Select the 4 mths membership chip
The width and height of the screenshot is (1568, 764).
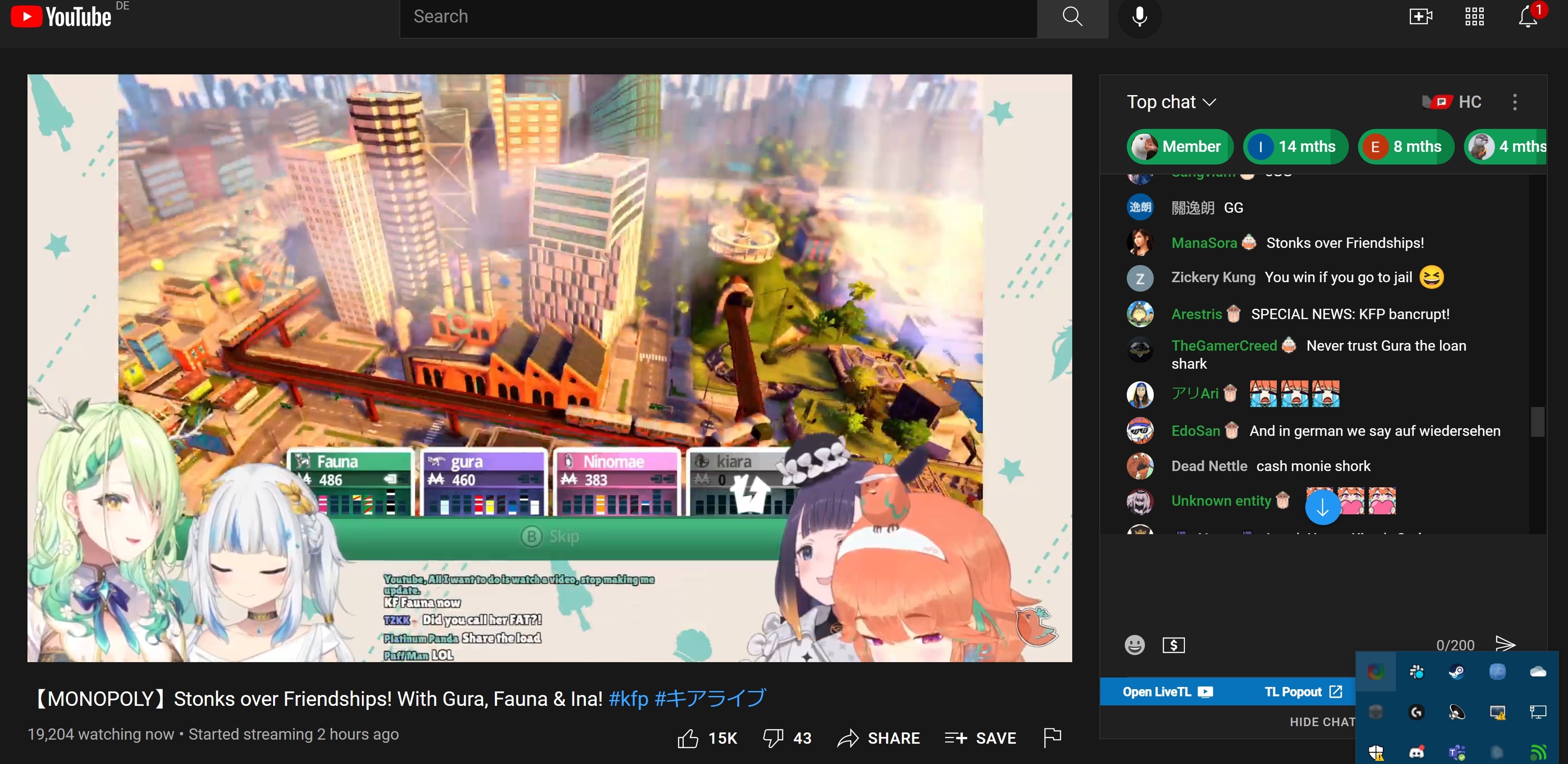(x=1506, y=146)
